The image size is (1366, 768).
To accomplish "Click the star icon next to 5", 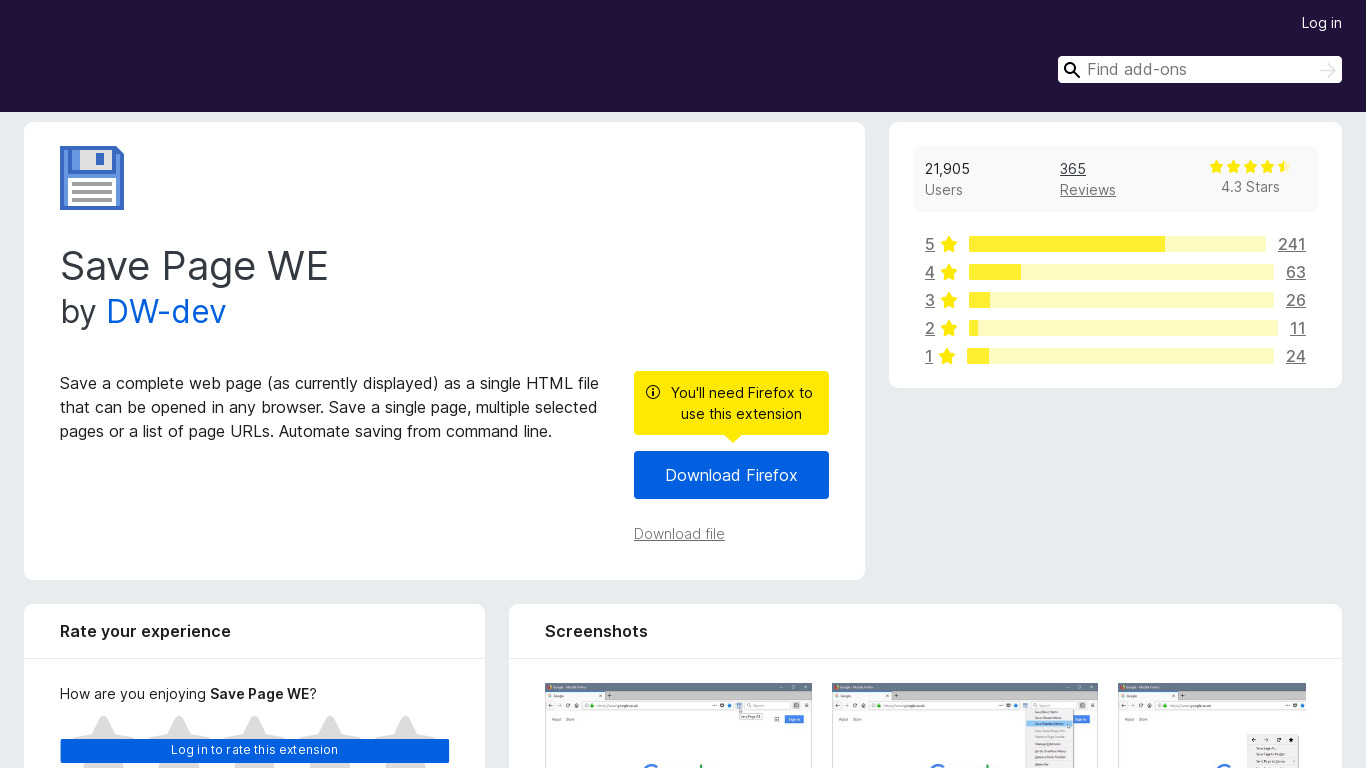I will (x=949, y=244).
